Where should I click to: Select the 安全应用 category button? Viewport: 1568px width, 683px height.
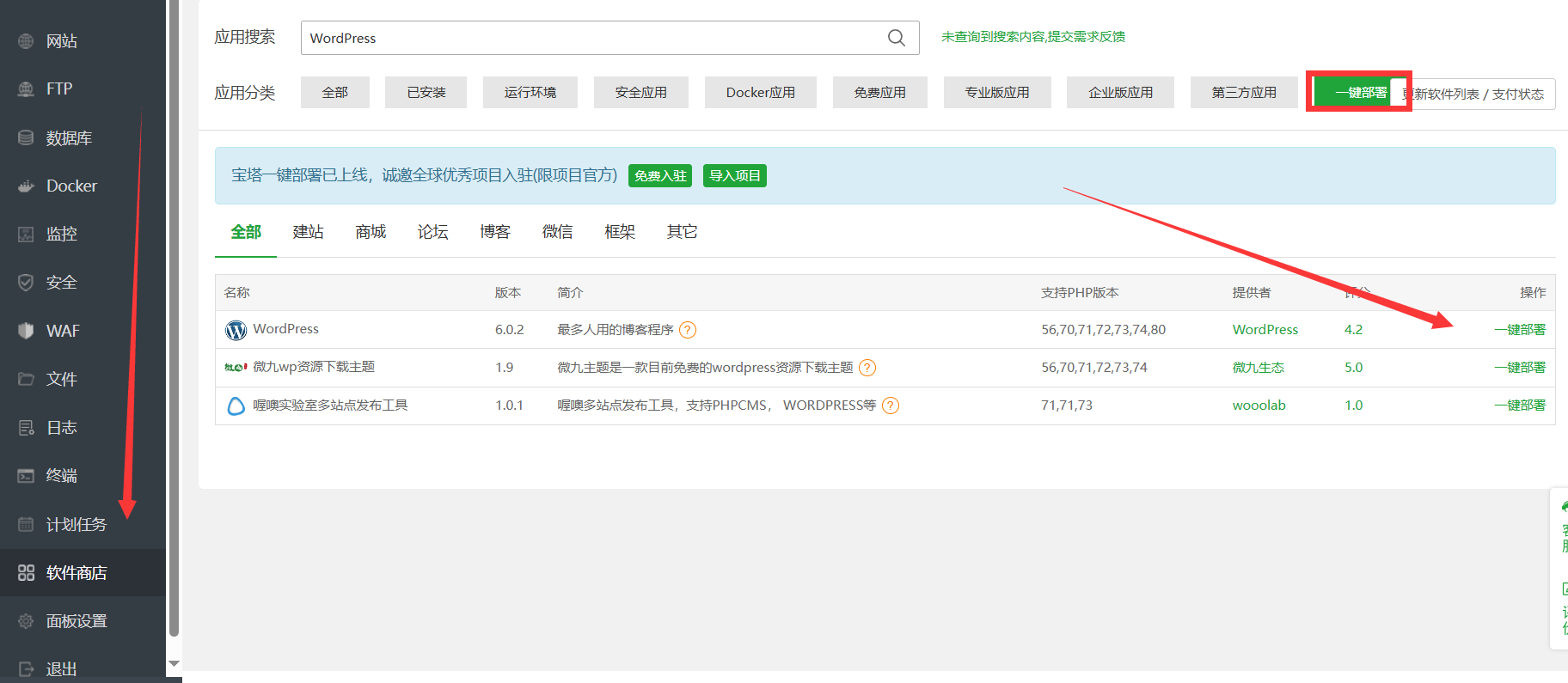click(x=641, y=93)
